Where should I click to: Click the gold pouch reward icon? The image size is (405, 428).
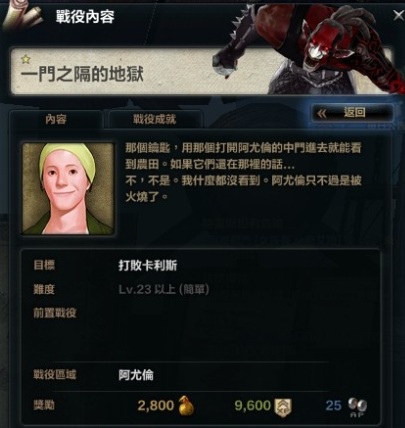coord(186,406)
